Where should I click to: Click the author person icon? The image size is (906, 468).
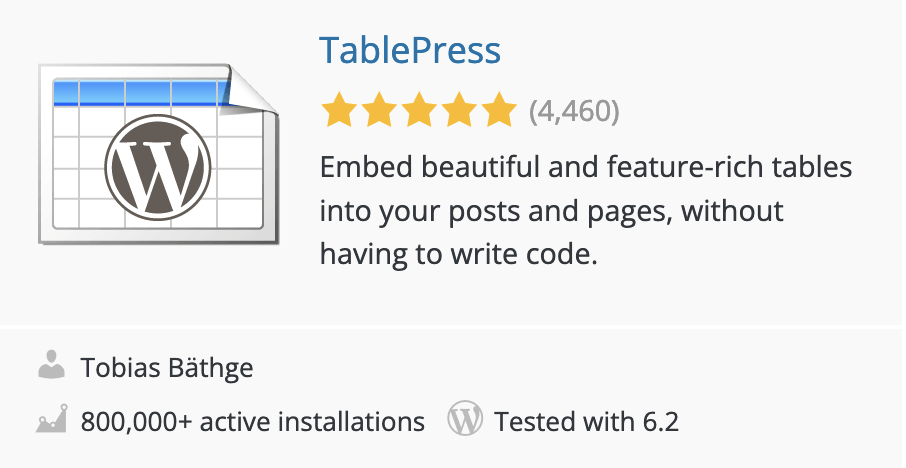click(51, 367)
